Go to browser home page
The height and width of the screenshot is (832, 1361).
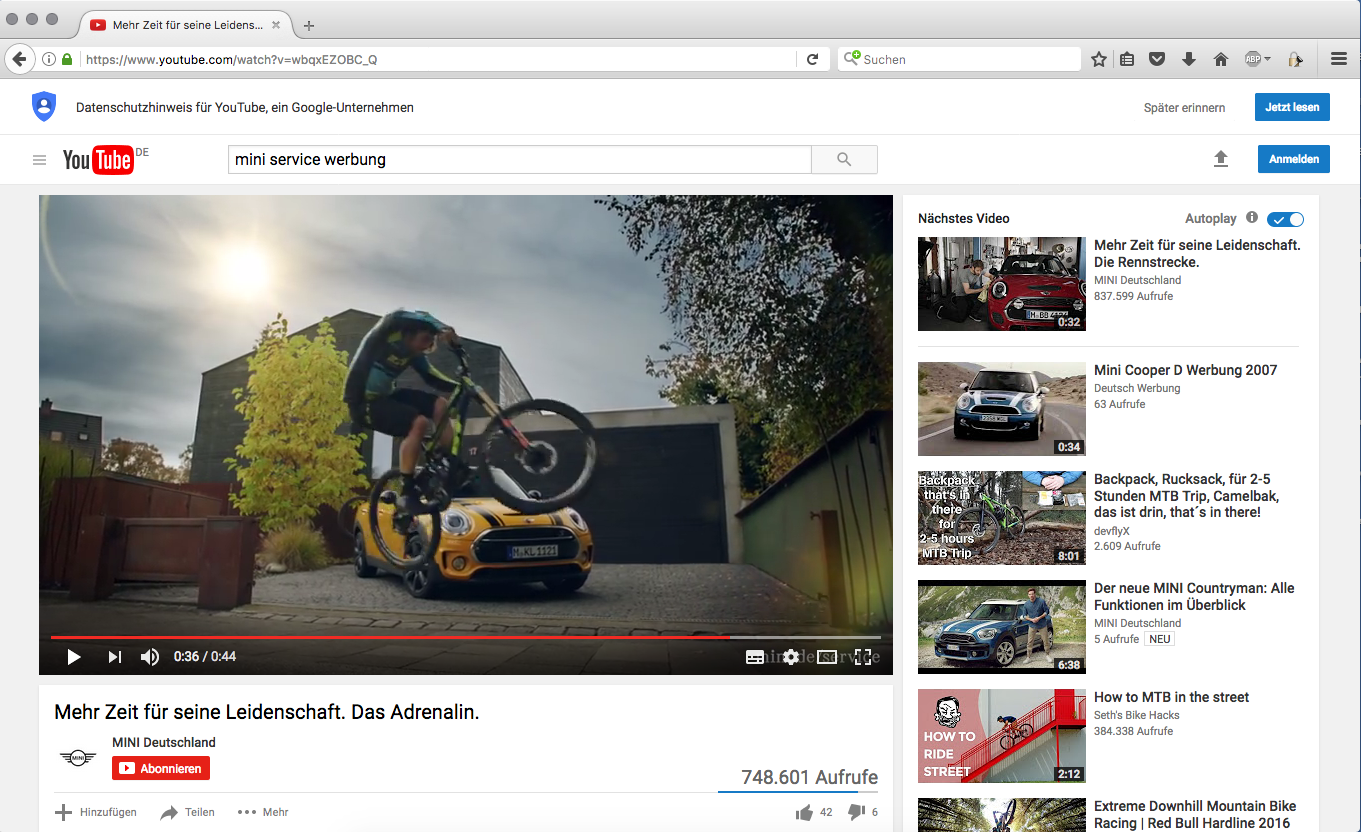tap(1220, 60)
